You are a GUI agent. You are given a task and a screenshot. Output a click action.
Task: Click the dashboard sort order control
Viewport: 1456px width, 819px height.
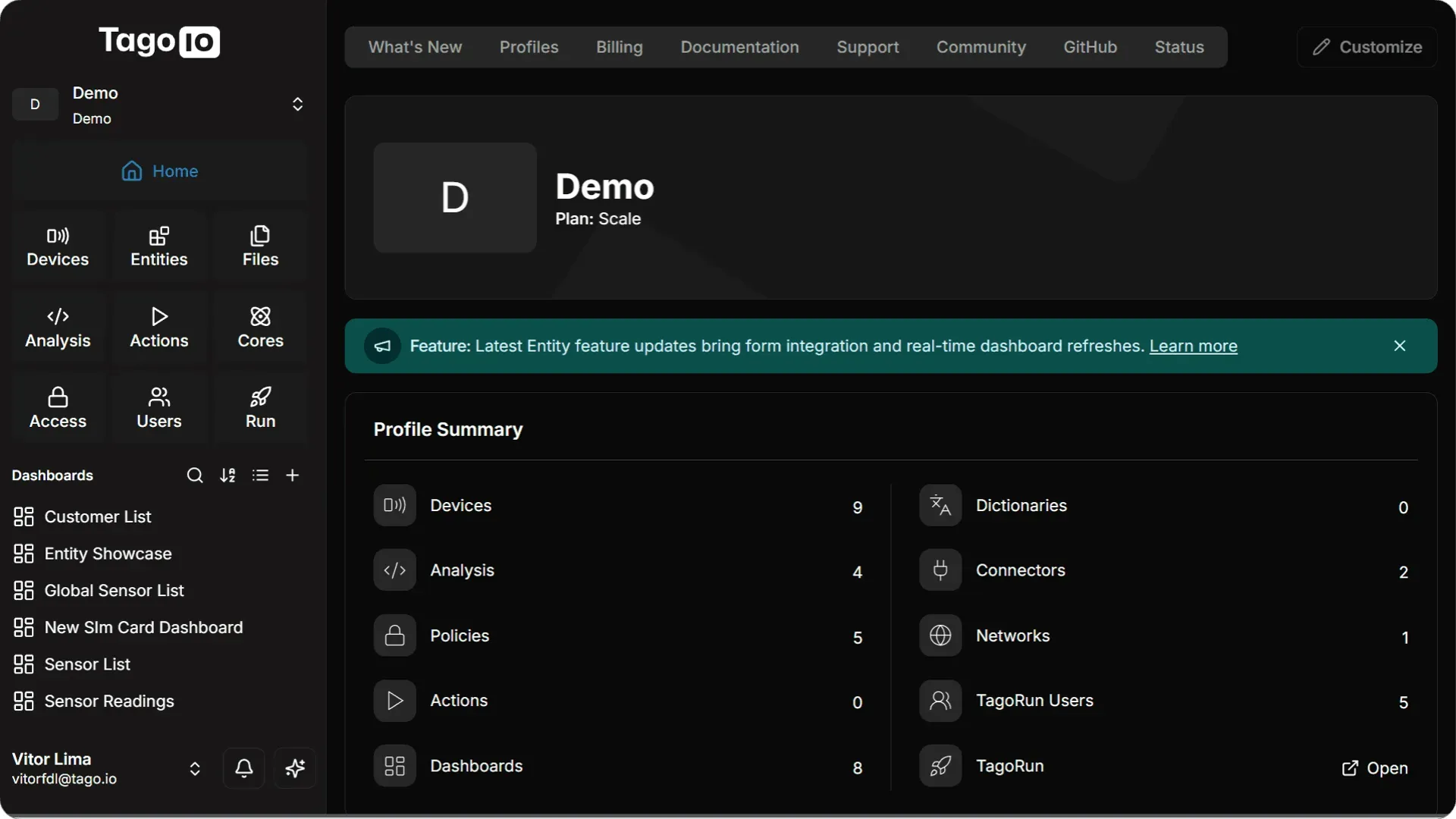tap(227, 475)
